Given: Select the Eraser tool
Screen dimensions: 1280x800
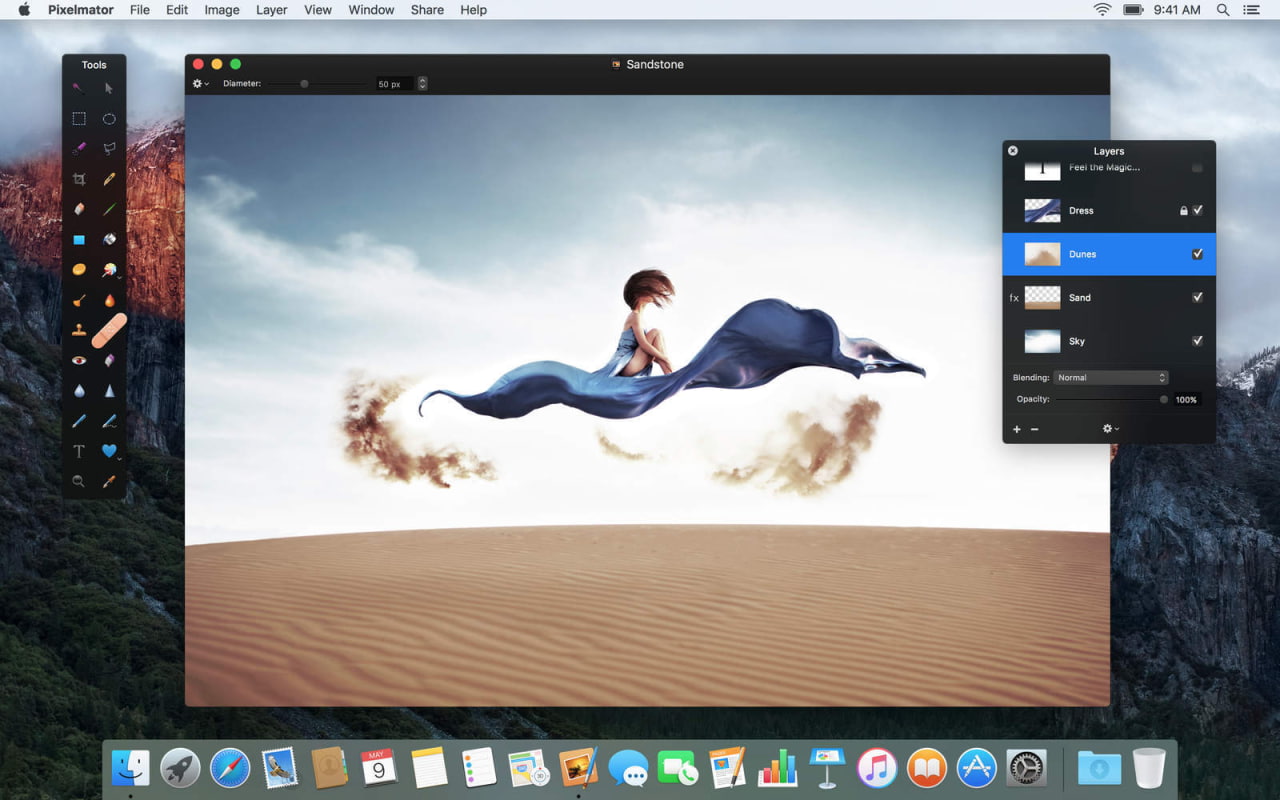Looking at the screenshot, I should coord(78,209).
